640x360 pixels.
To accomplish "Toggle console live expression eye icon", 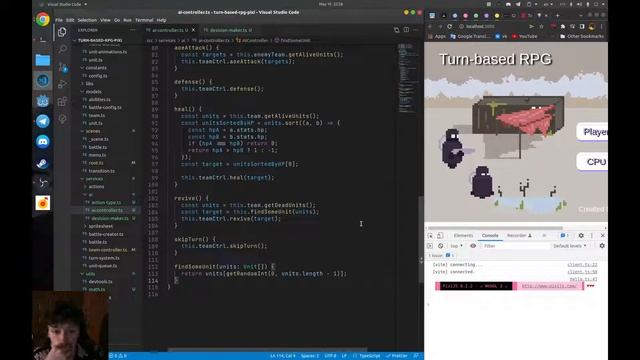I will [473, 246].
